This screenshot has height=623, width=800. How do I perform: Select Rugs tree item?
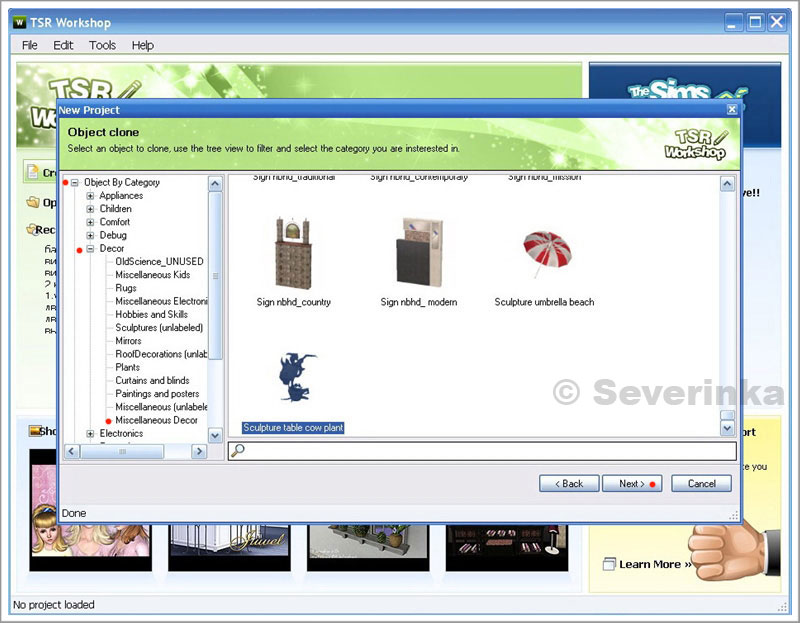coord(126,288)
